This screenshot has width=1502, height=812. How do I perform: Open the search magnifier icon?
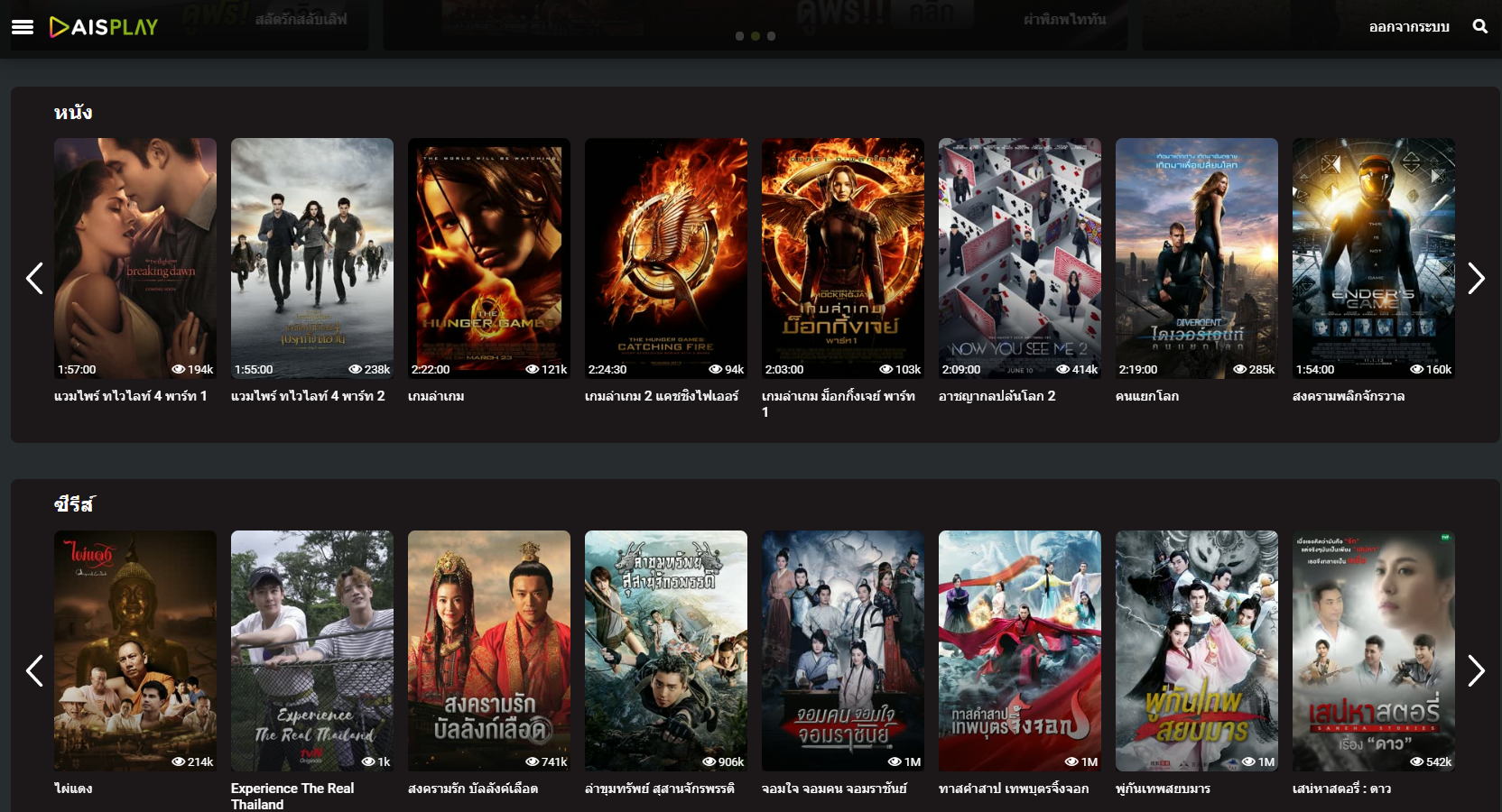point(1480,26)
